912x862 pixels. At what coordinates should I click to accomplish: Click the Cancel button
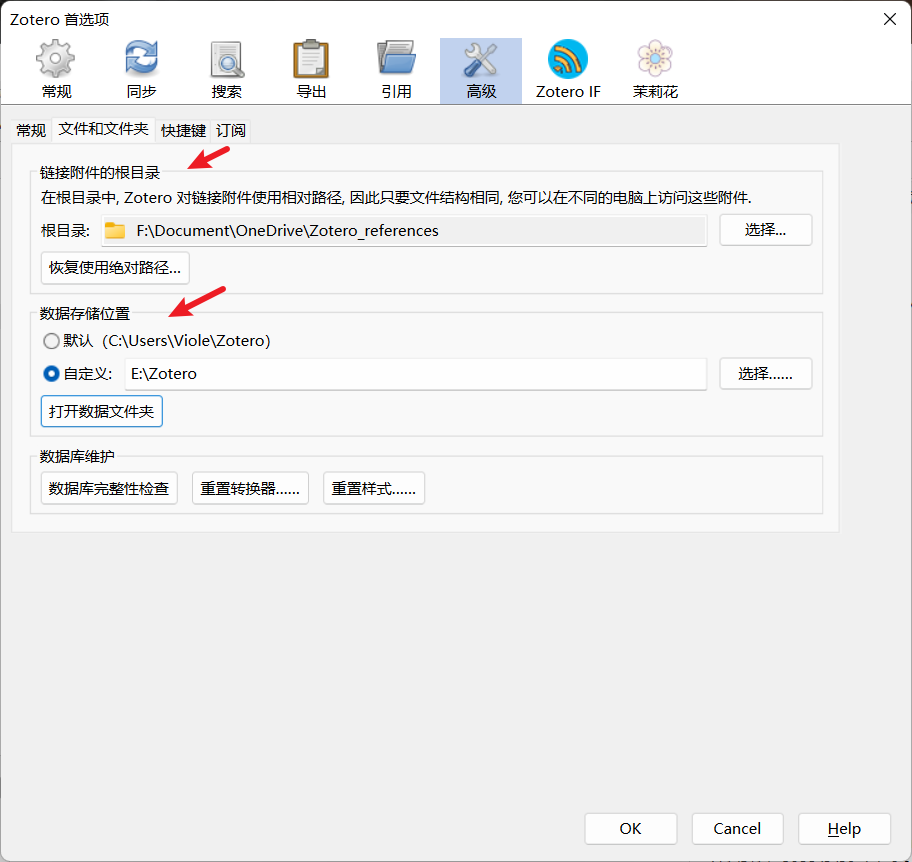pos(738,828)
